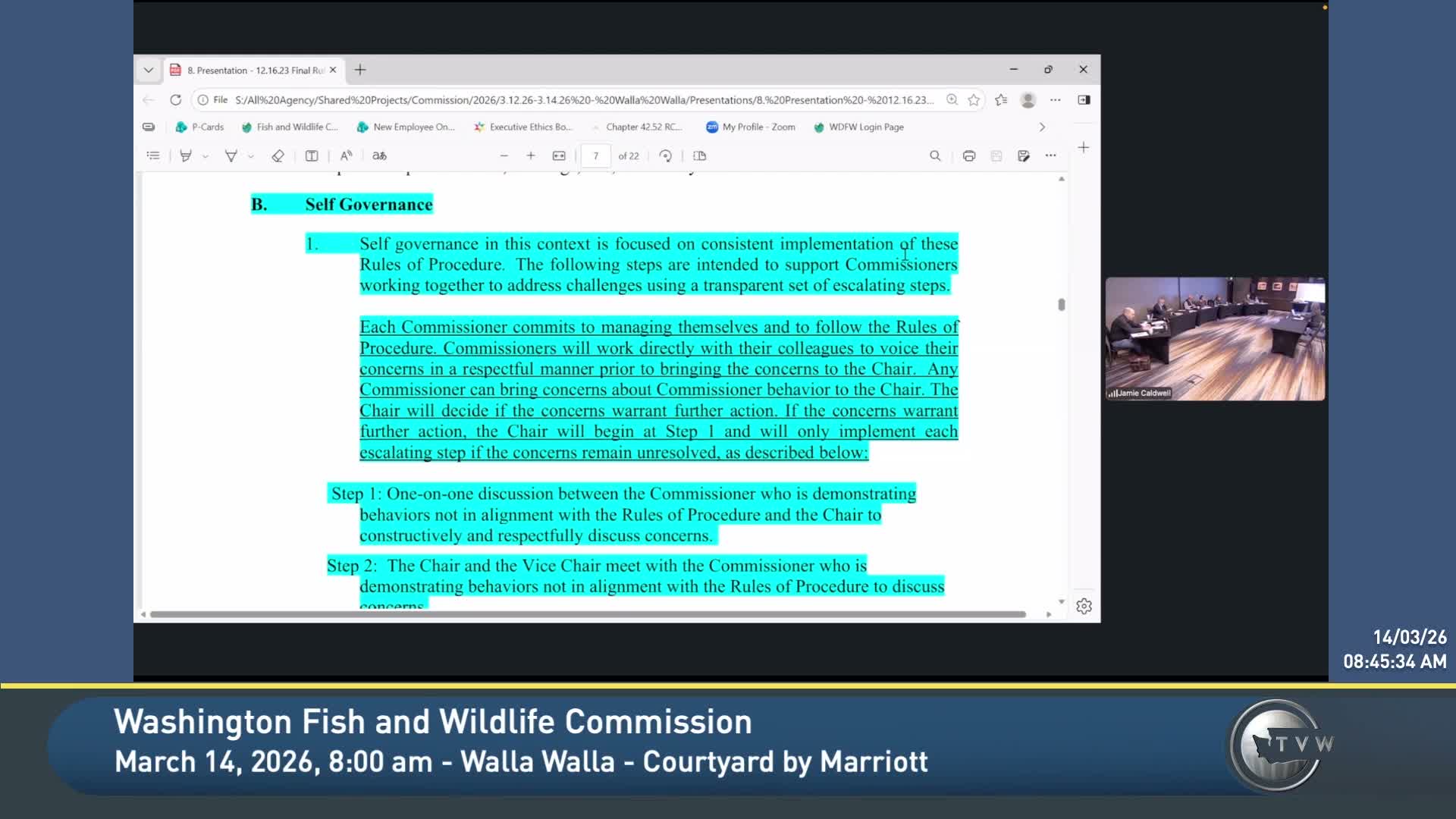The width and height of the screenshot is (1456, 819).
Task: Rotate the PDF page
Action: coord(665,155)
